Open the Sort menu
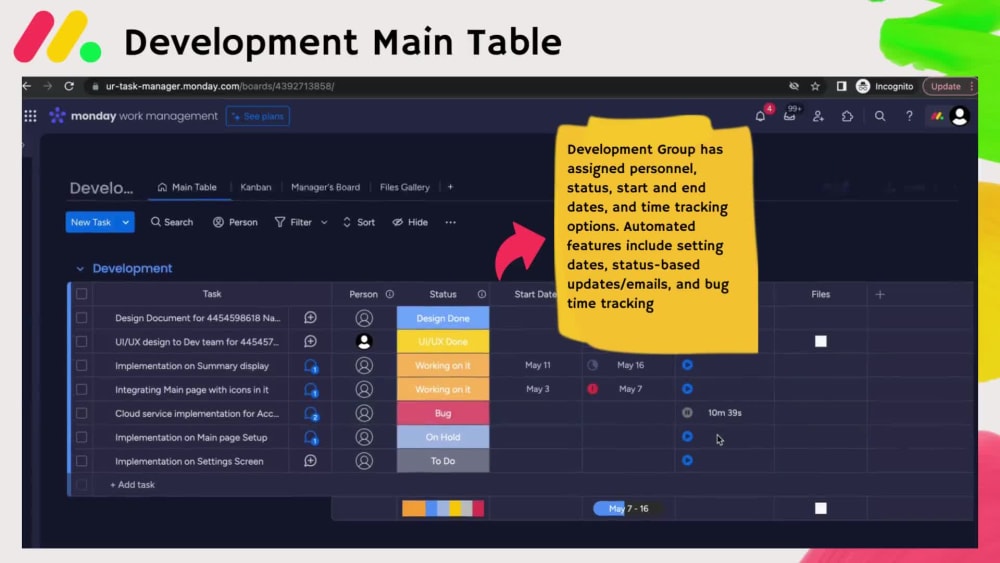The image size is (1000, 563). 358,222
